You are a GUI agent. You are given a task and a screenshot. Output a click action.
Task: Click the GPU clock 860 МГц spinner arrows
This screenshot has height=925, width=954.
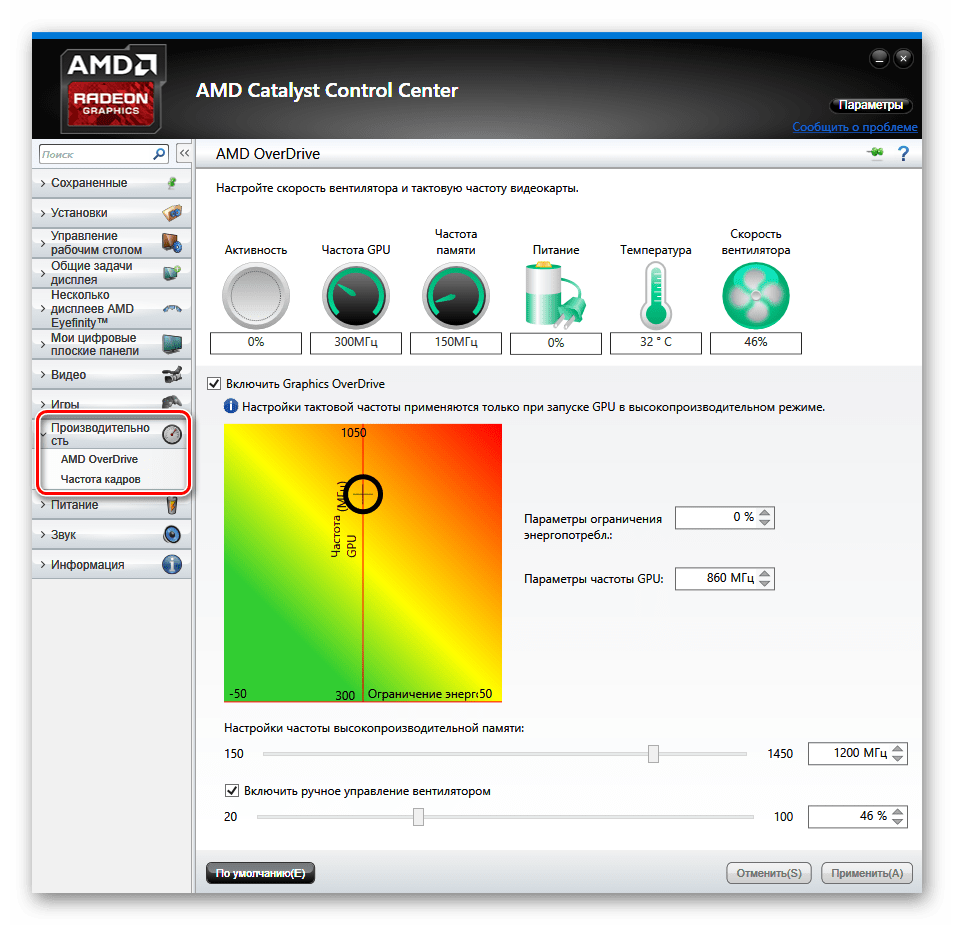[765, 578]
